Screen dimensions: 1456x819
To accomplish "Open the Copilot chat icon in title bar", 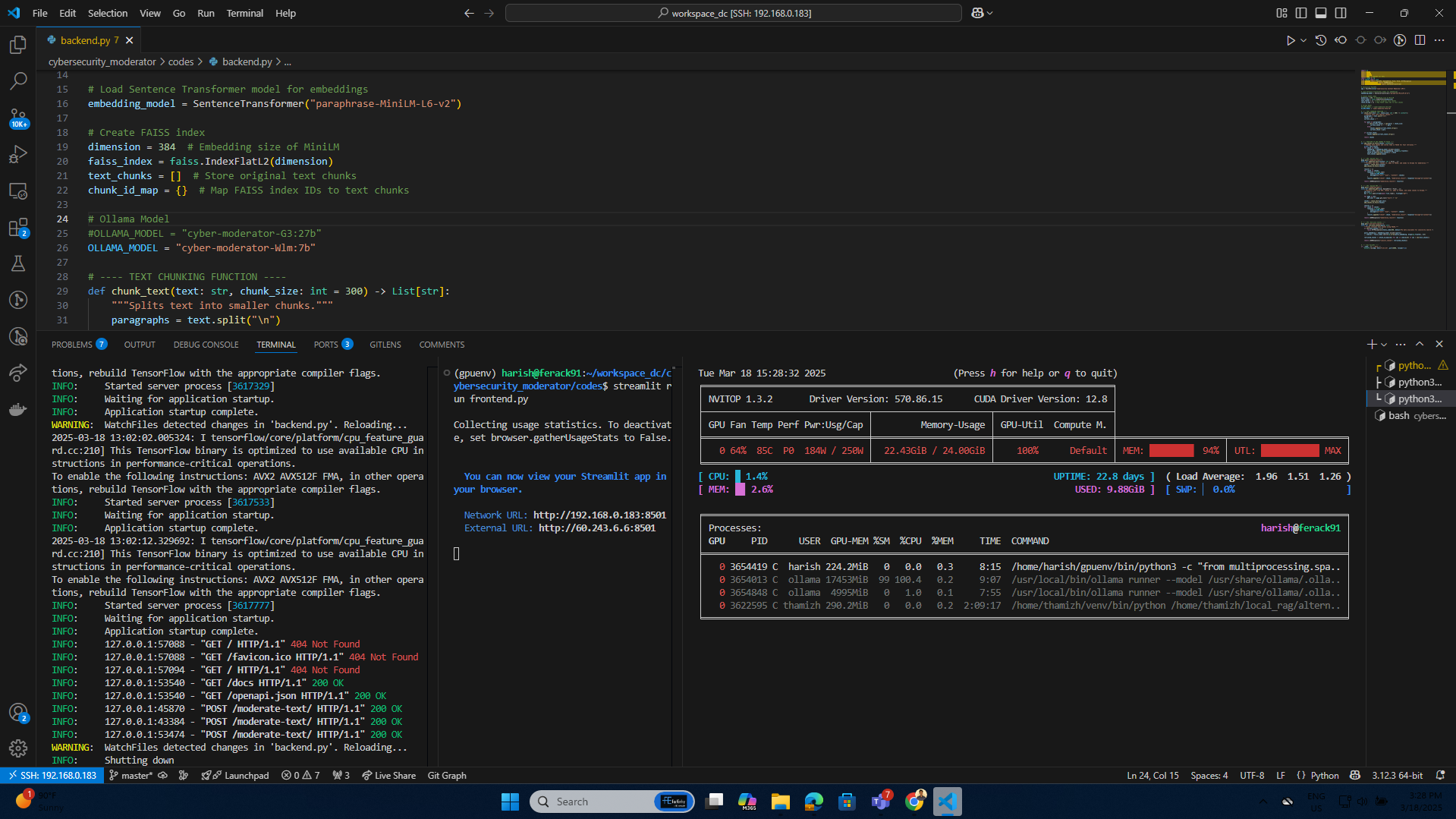I will coord(977,13).
